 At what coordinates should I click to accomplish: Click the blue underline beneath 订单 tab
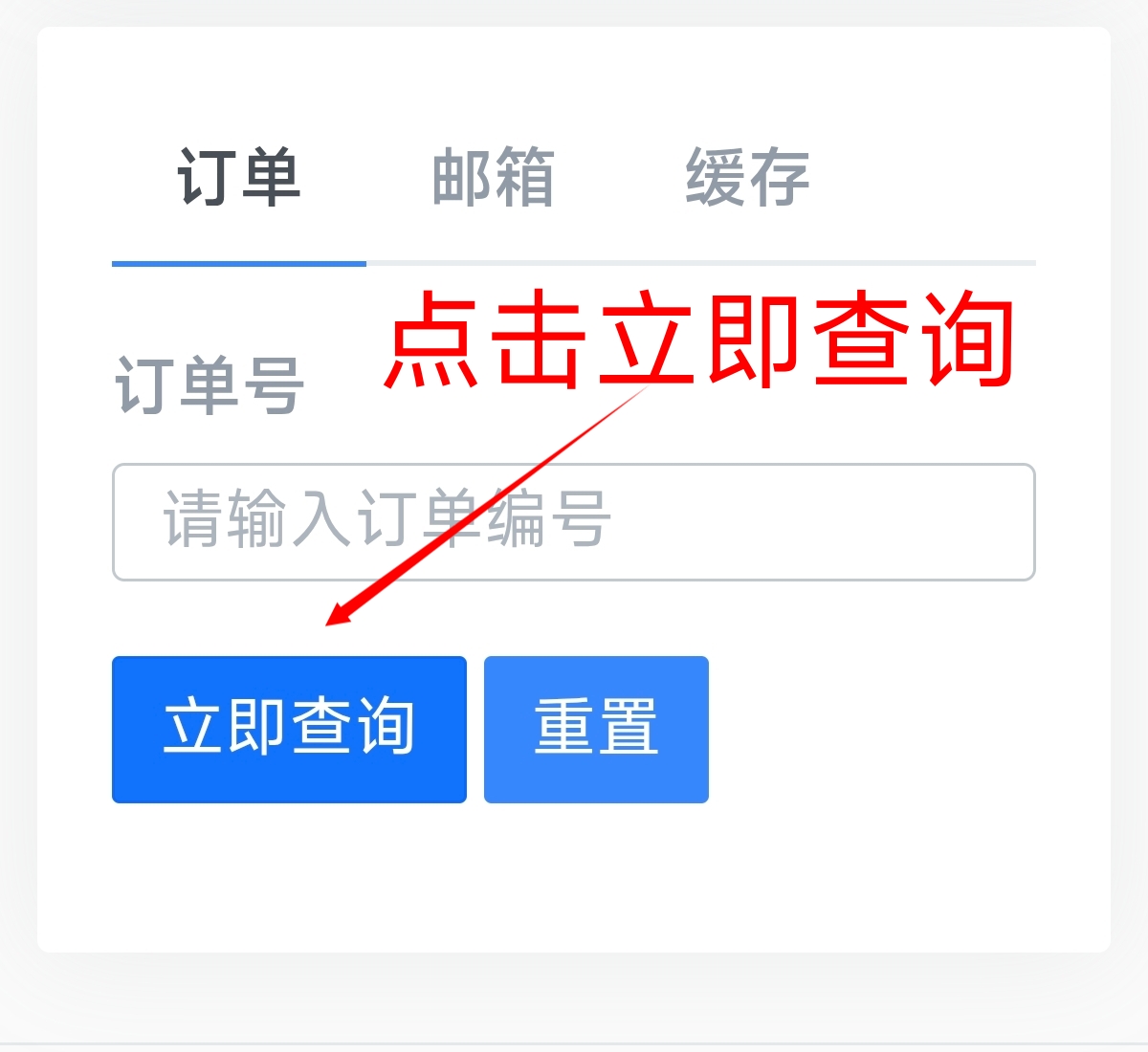(239, 263)
